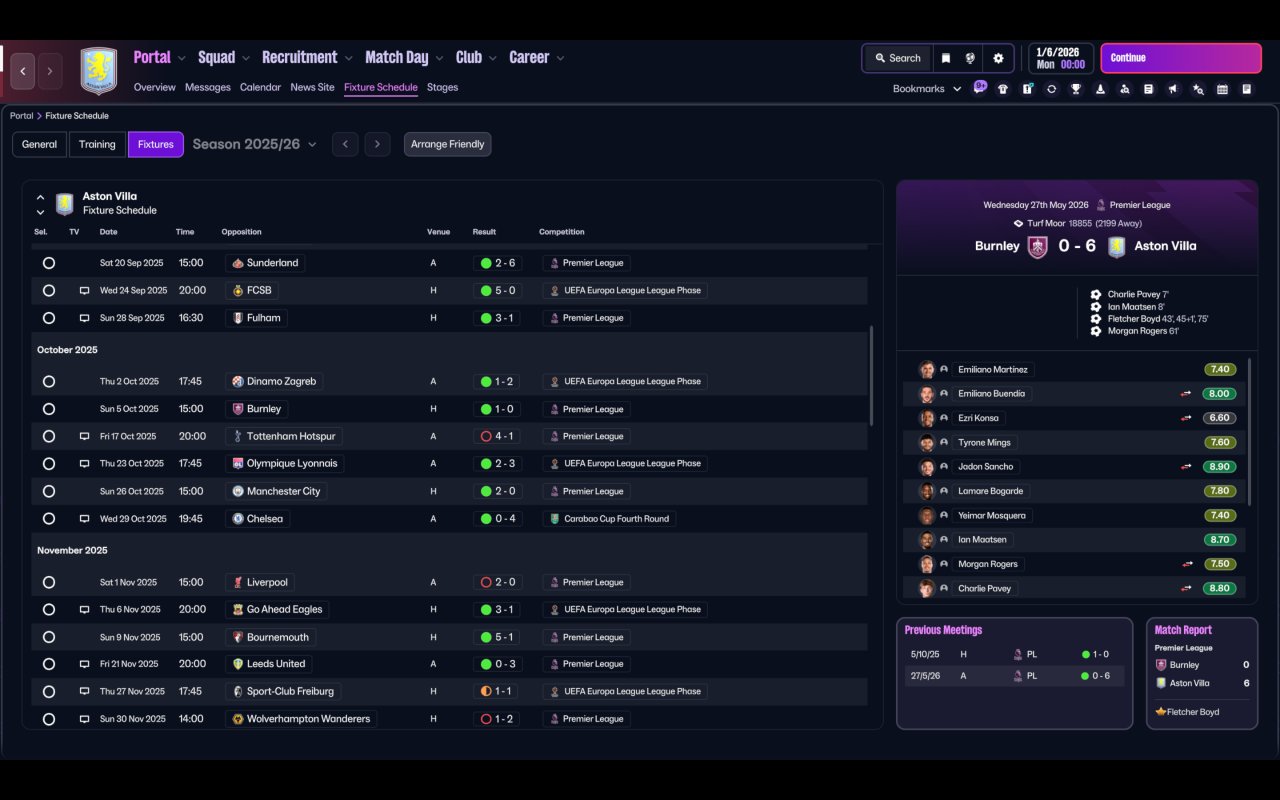Click the circular arrows icon in bookmarks bar
This screenshot has height=800, width=1280.
pos(1051,89)
